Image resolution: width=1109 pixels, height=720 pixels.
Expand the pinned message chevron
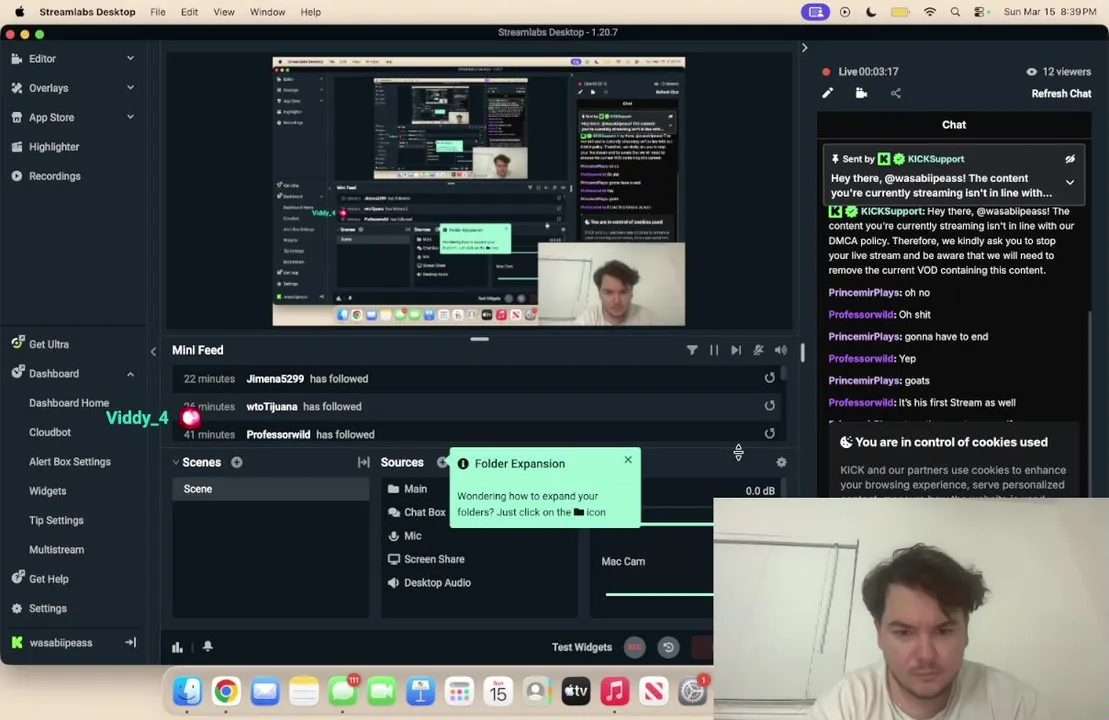[x=1070, y=182]
